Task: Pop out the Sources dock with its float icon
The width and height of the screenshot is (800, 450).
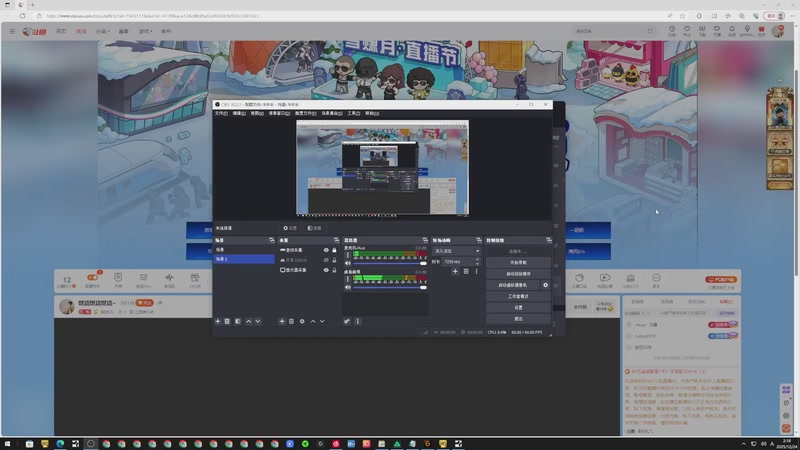Action: (336, 240)
